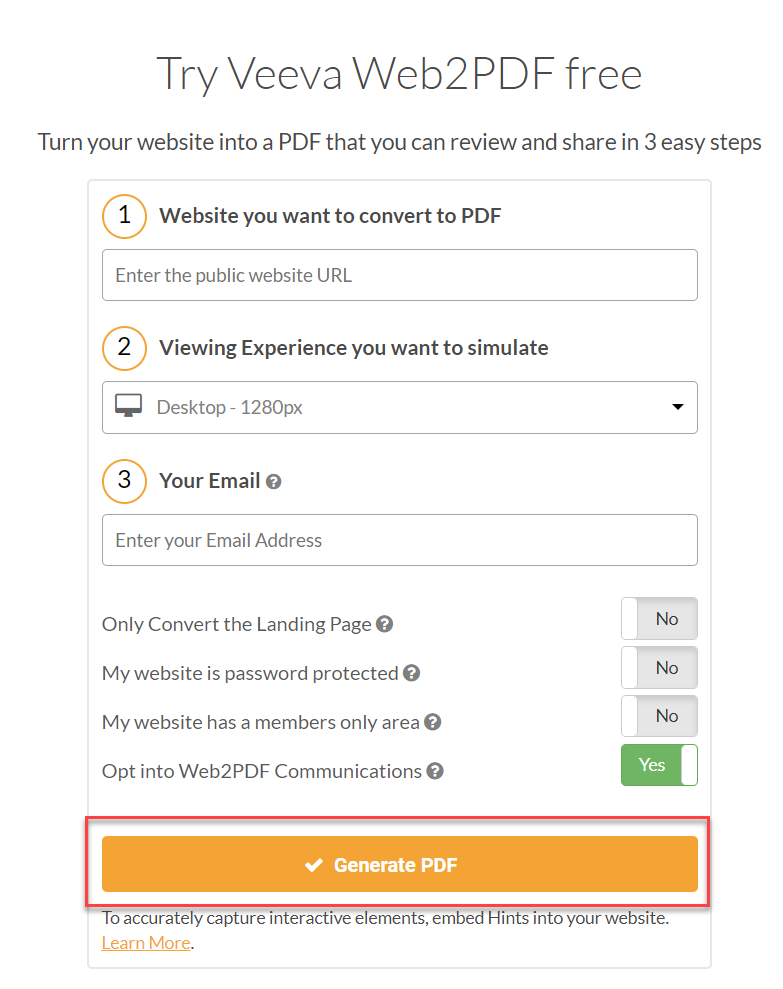This screenshot has height=989, width=783.
Task: Click the Email Address input field
Action: [399, 540]
